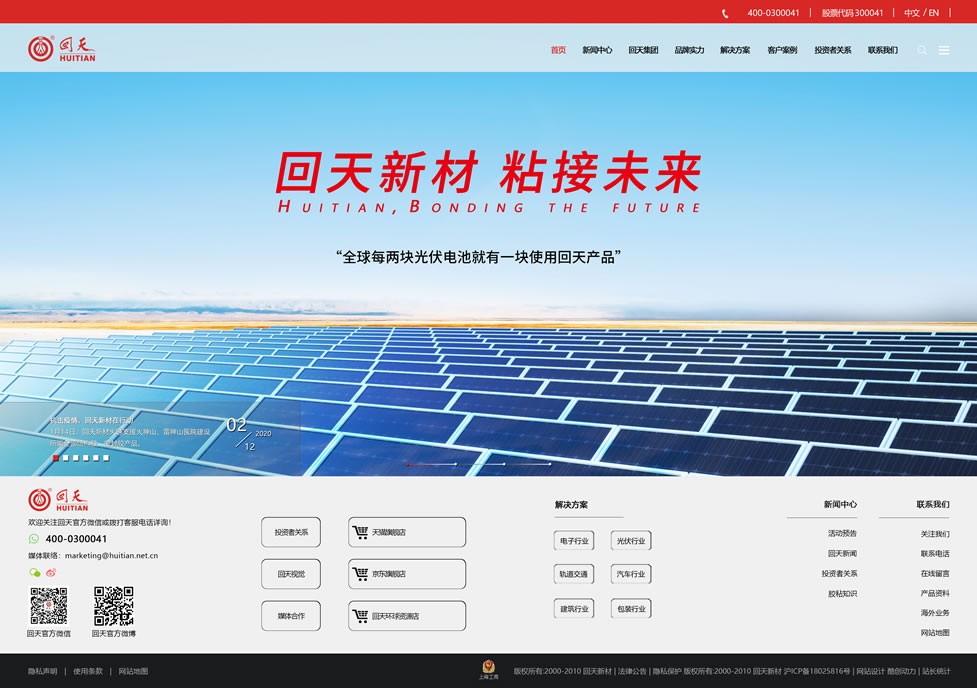Screen dimensions: 977x688
Task: Open 解决方案 in the main navigation
Action: point(735,50)
